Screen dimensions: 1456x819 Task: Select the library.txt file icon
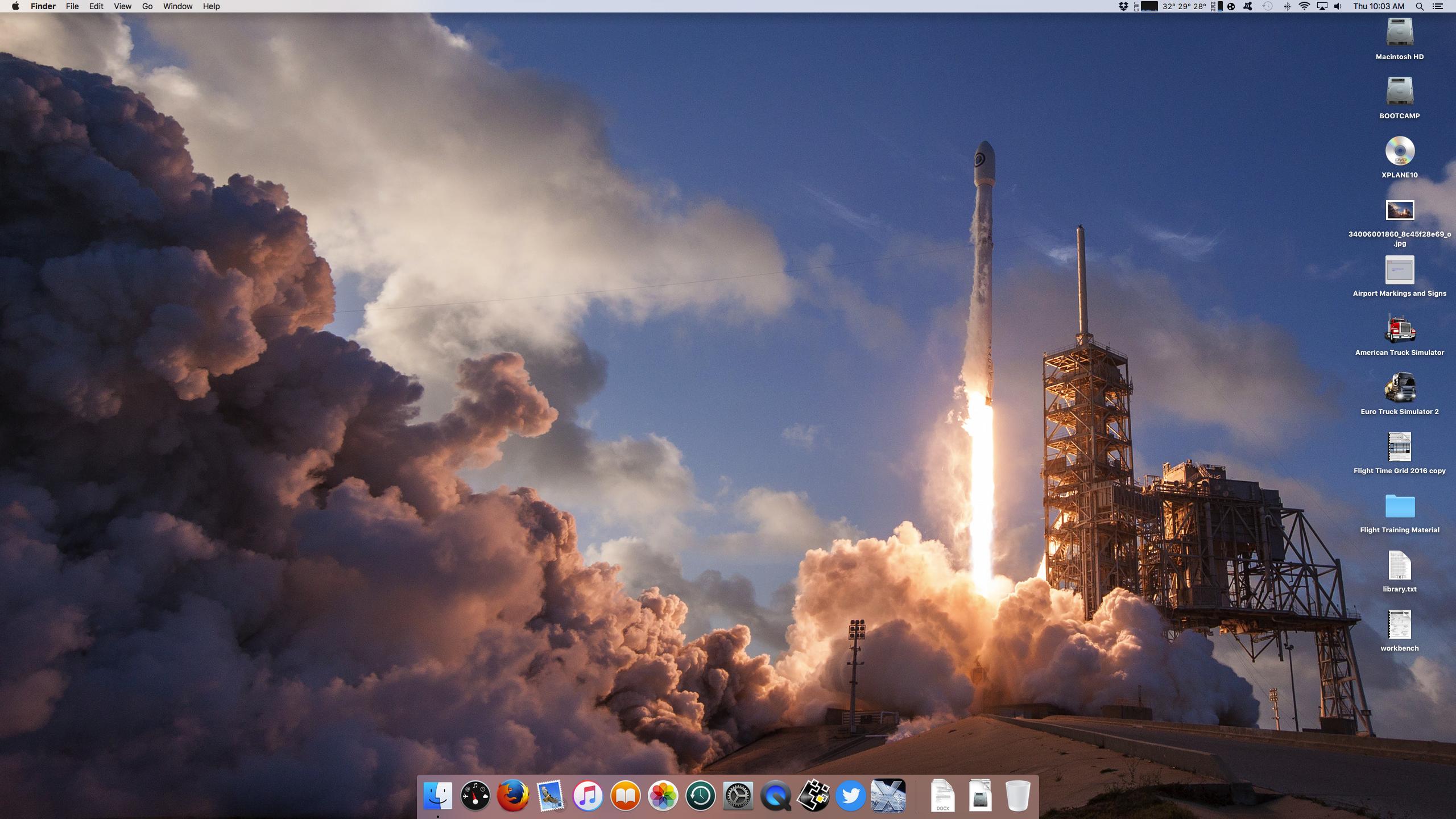(x=1400, y=565)
